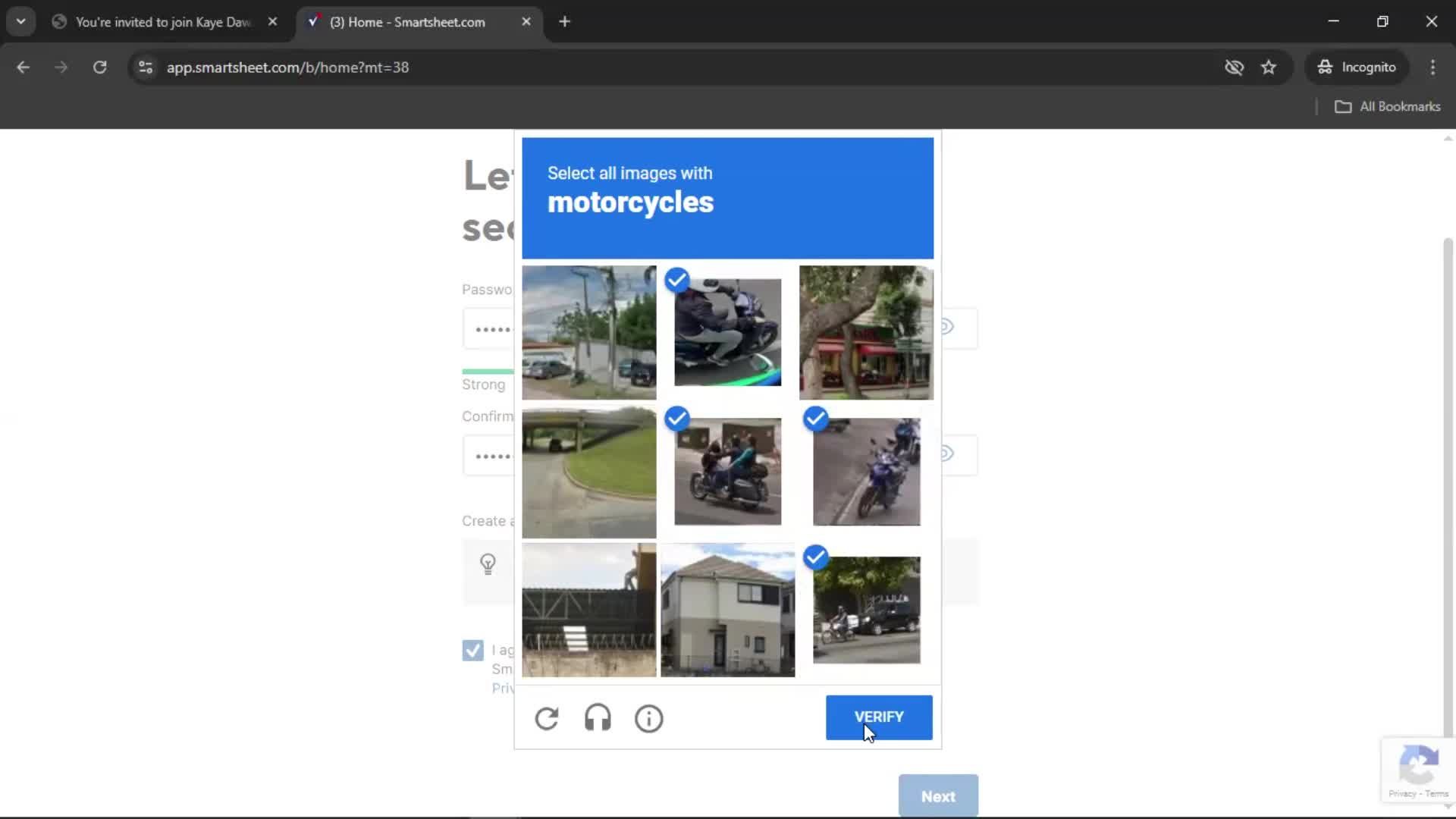Deselect the blue parked motorcycle image

coord(866,471)
